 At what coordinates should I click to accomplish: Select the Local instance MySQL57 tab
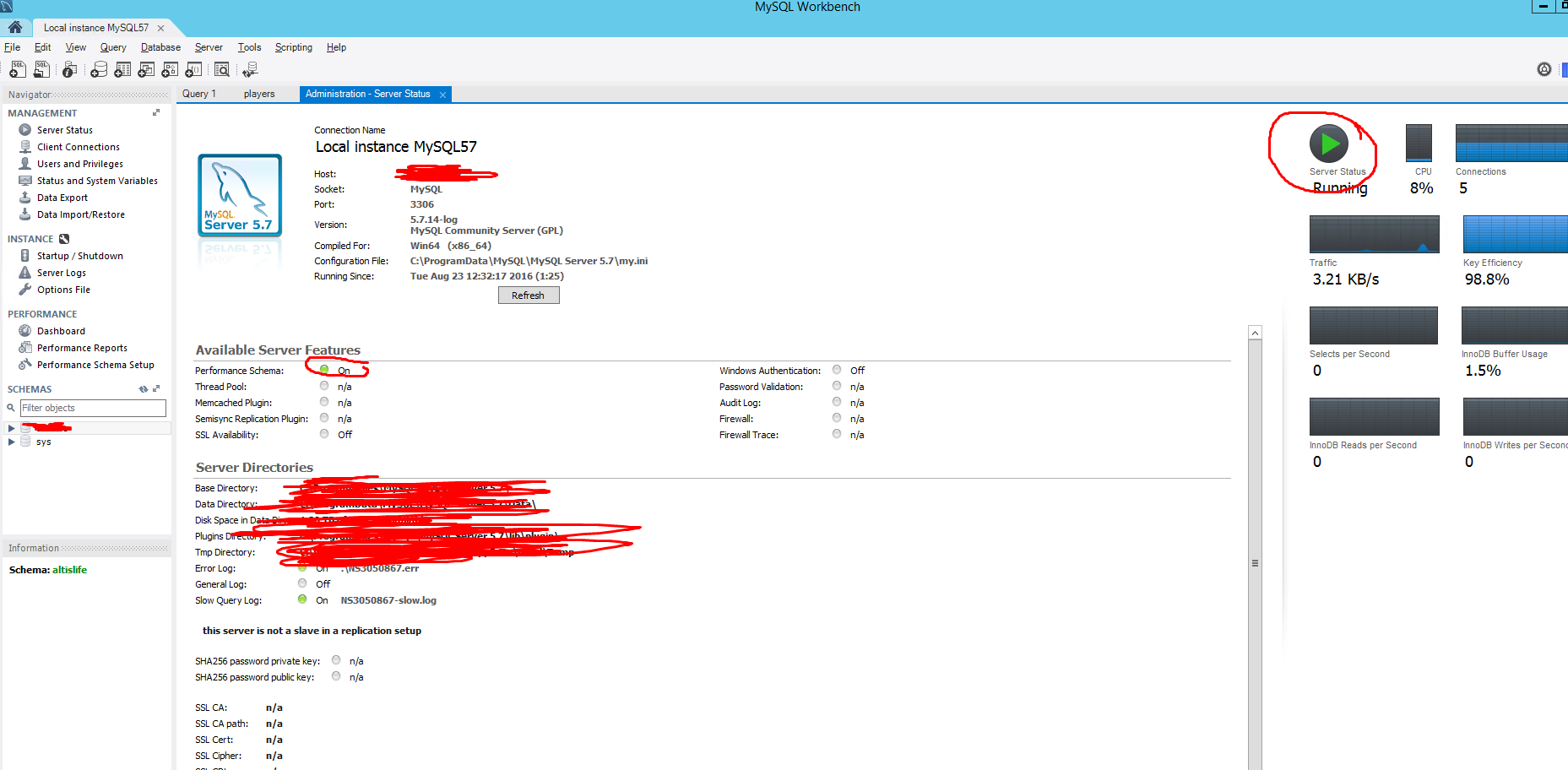pos(96,28)
